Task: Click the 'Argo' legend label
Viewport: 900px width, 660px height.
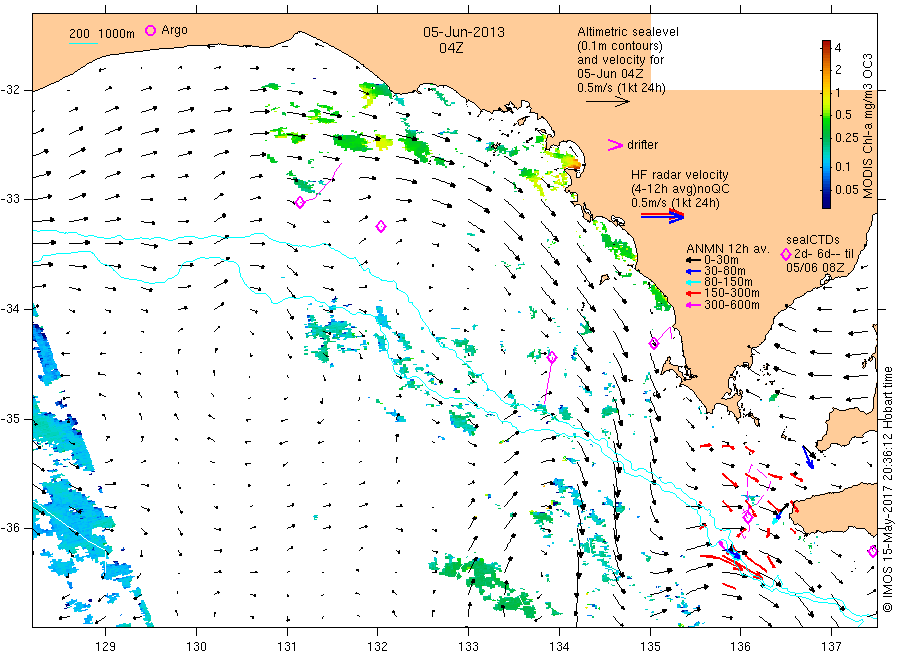Action: (174, 30)
